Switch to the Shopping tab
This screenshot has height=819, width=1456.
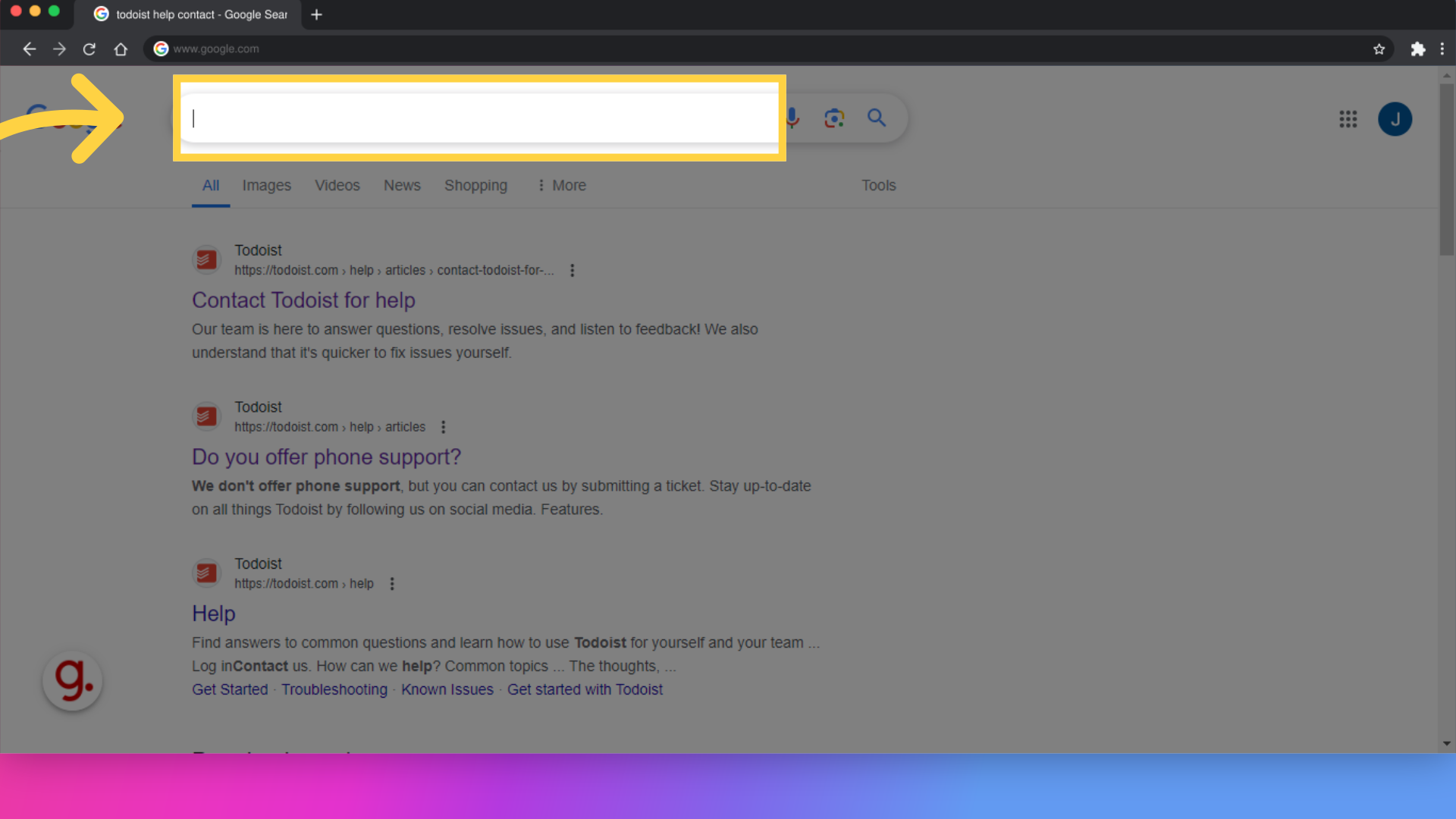click(475, 185)
